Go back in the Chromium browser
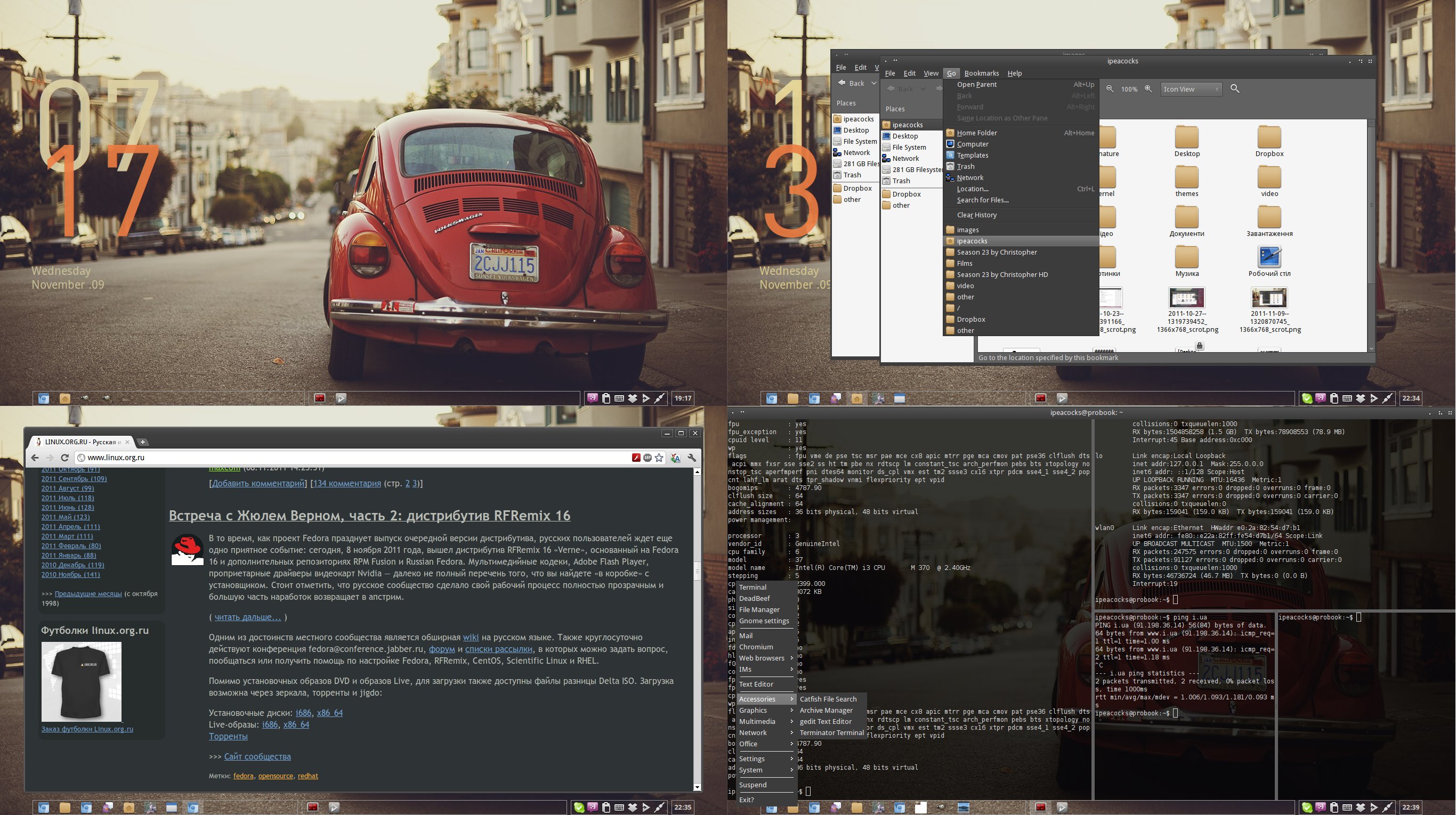The image size is (1456, 815). pos(35,458)
